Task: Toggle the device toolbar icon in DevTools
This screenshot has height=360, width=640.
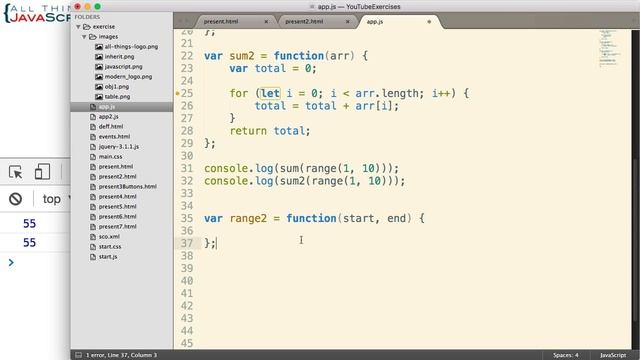Action: tap(42, 172)
